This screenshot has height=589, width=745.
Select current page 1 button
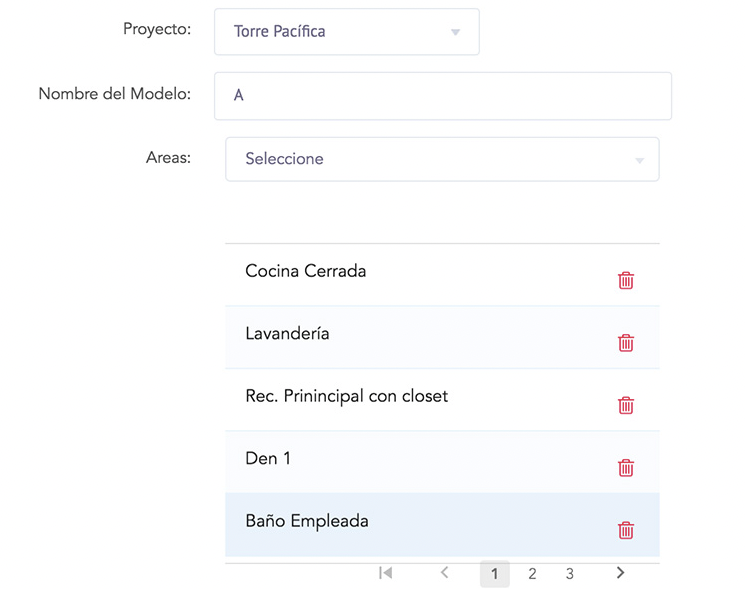coord(495,574)
